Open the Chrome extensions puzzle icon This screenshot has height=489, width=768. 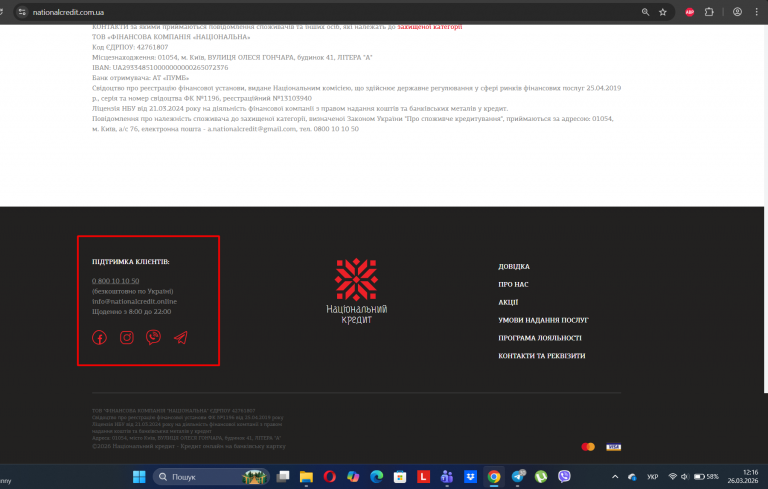coord(709,12)
